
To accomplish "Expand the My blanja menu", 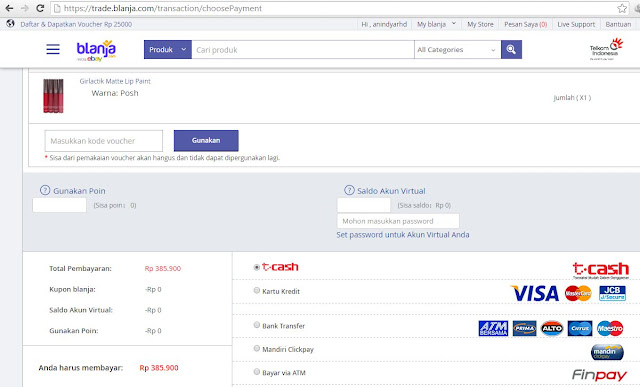I will (x=436, y=24).
